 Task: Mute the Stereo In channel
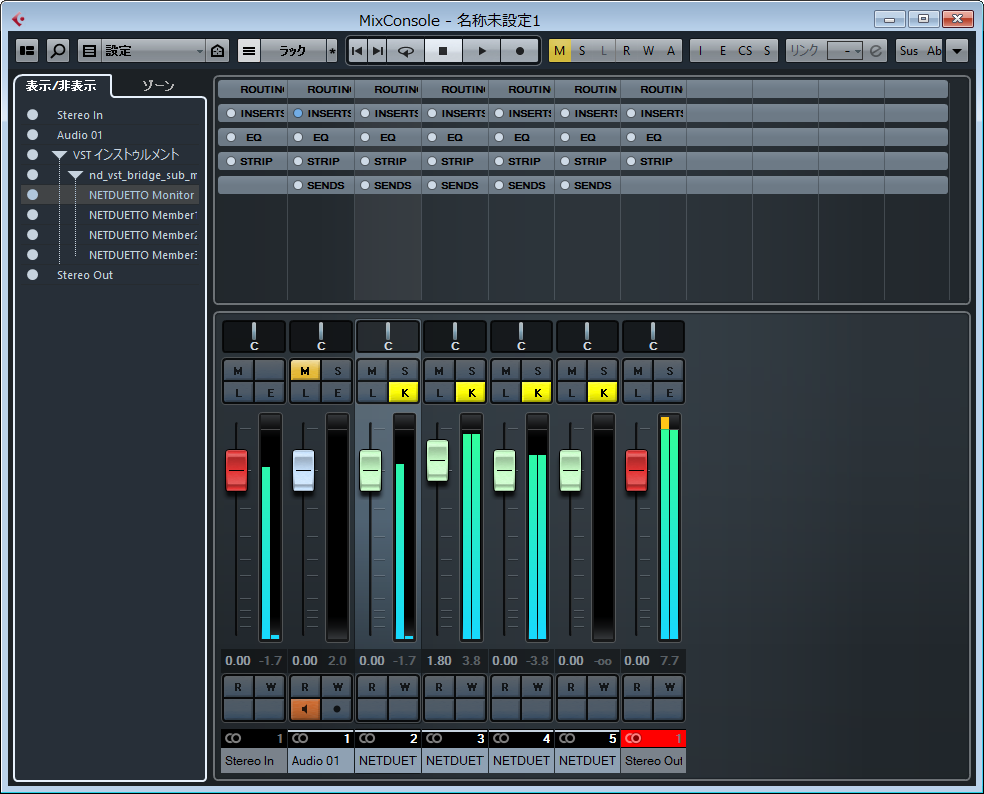pyautogui.click(x=238, y=371)
